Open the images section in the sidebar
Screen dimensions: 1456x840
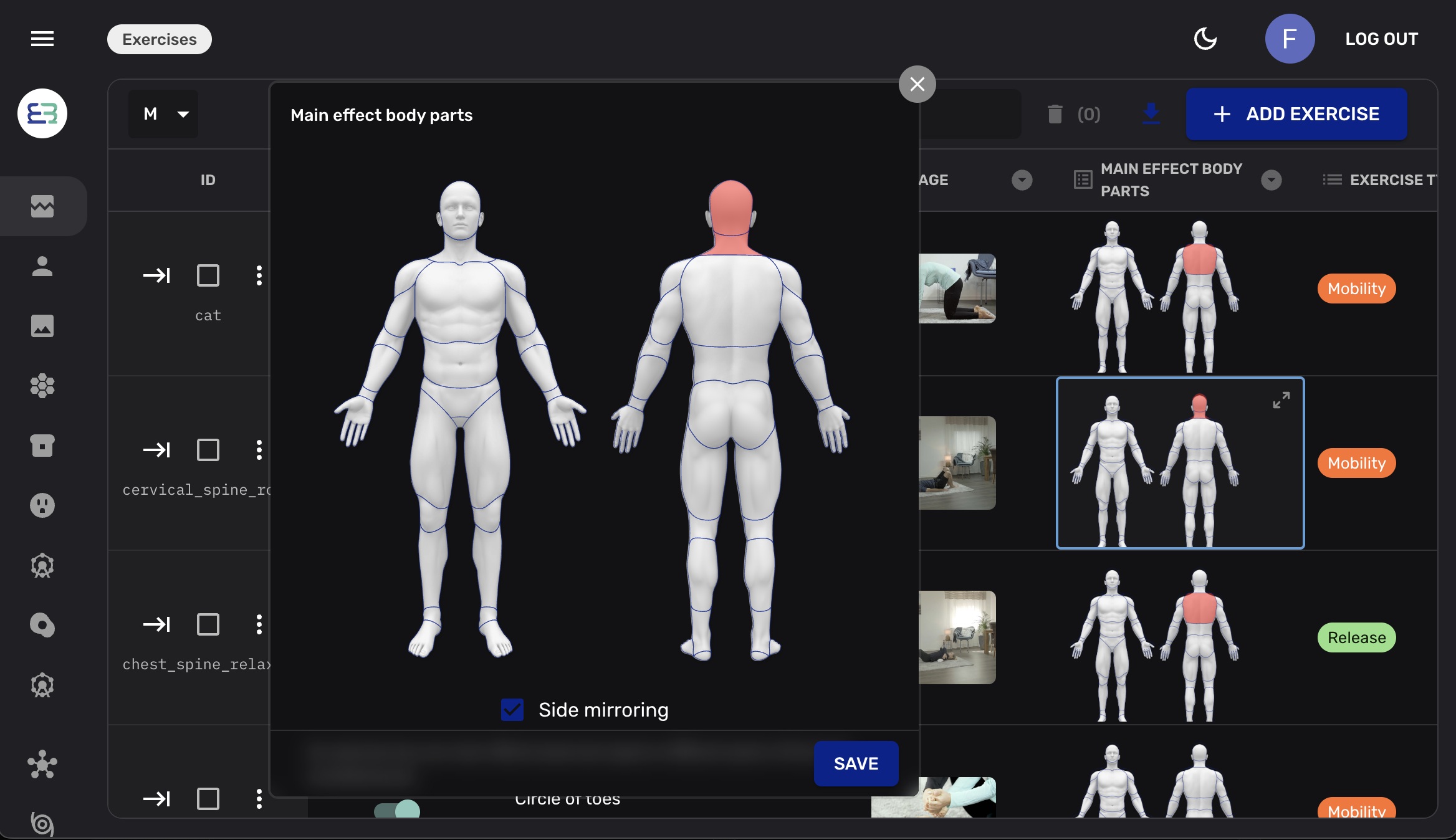42,326
